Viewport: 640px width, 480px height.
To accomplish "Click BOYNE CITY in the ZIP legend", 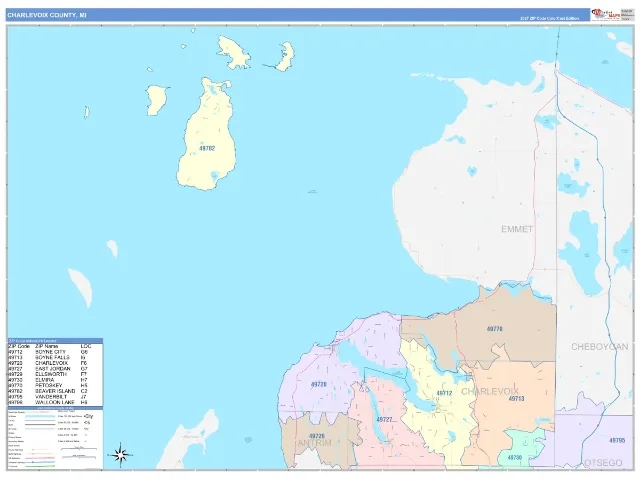I will coord(50,352).
